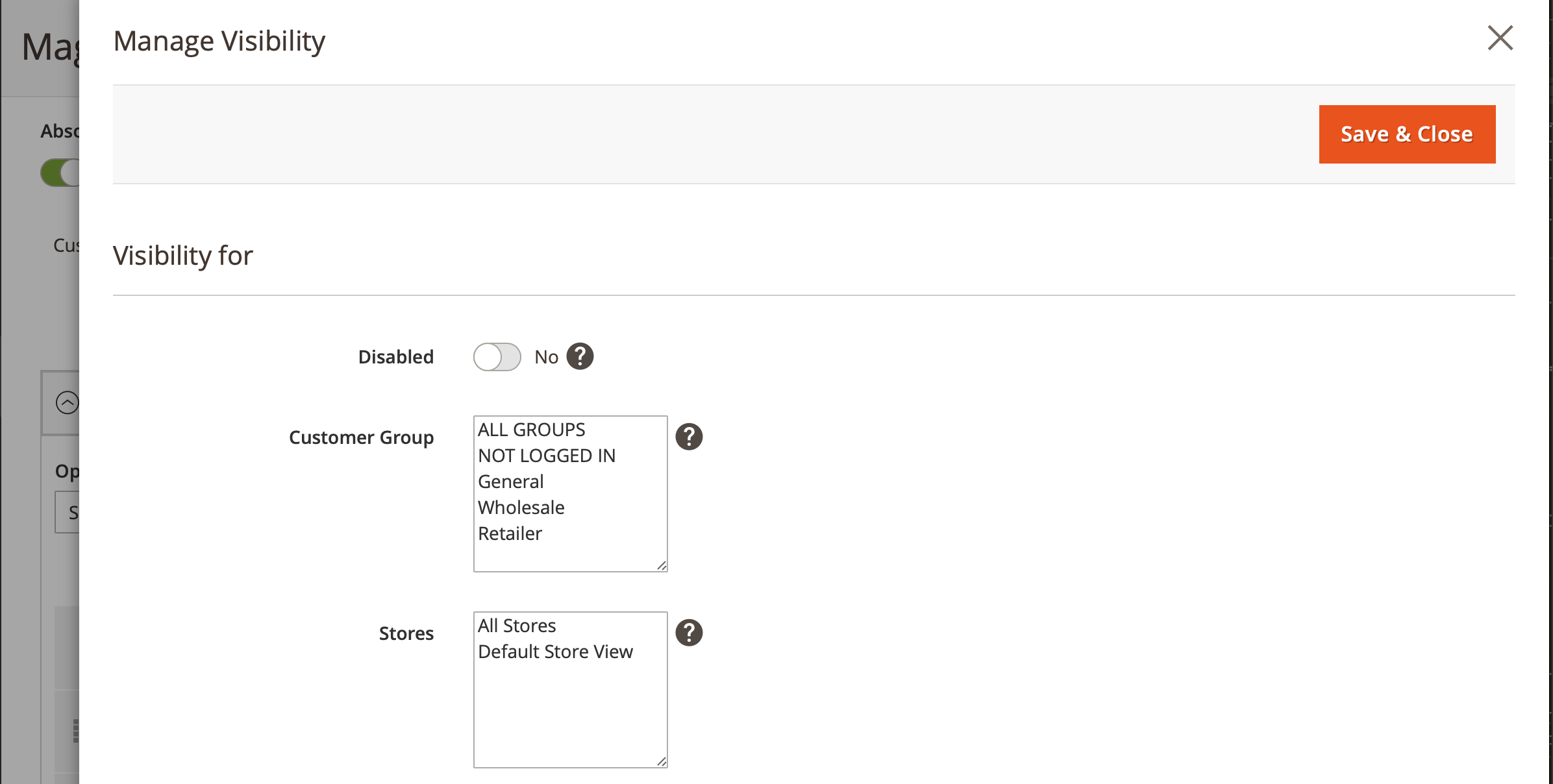The width and height of the screenshot is (1553, 784).
Task: Open the help tooltip next to Disabled
Action: (580, 356)
